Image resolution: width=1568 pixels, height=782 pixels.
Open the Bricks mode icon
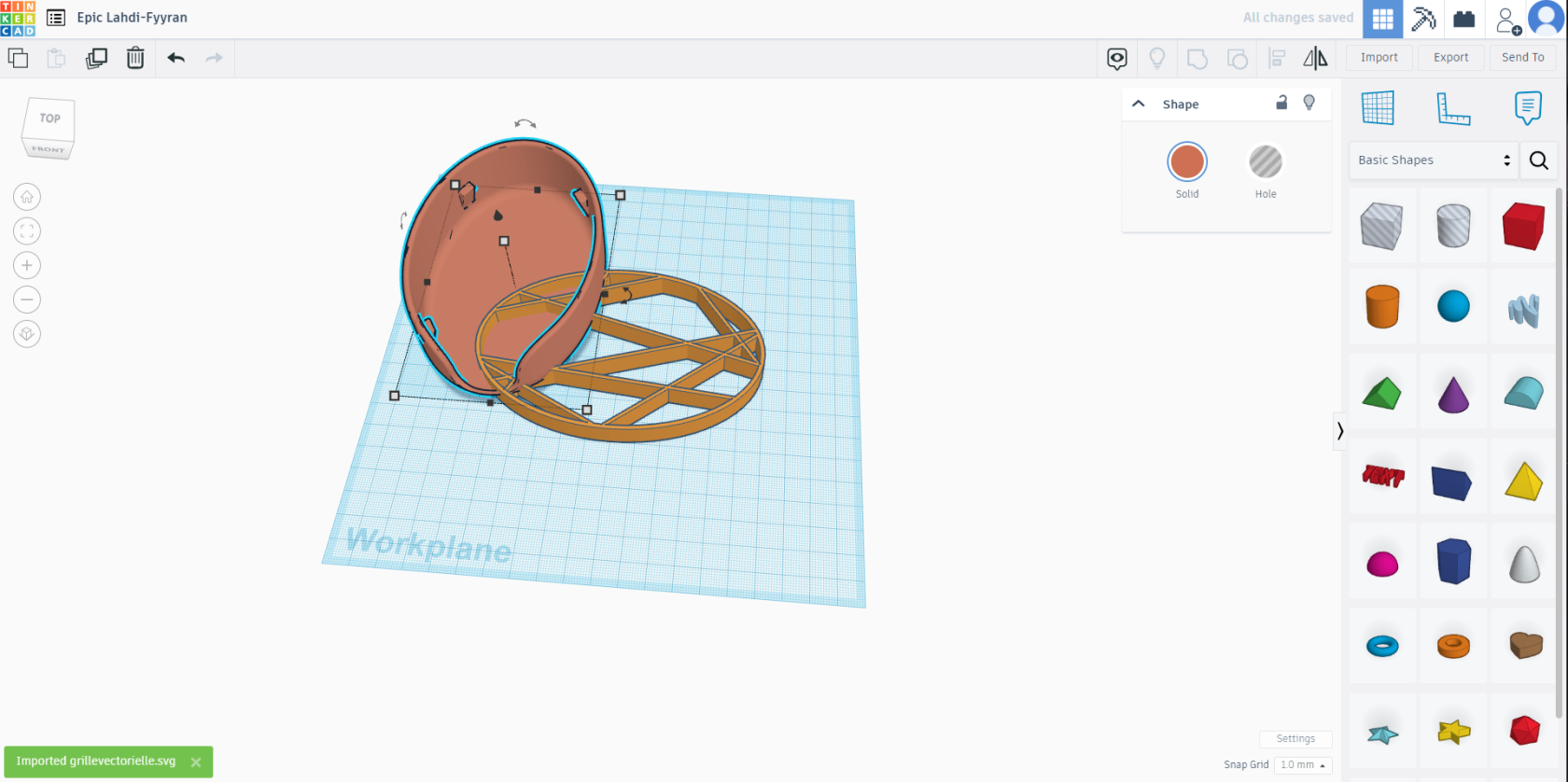[x=1464, y=19]
